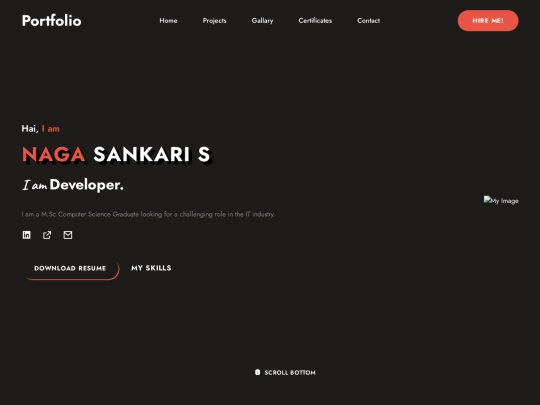
Task: Go to the Projects section
Action: (x=215, y=21)
